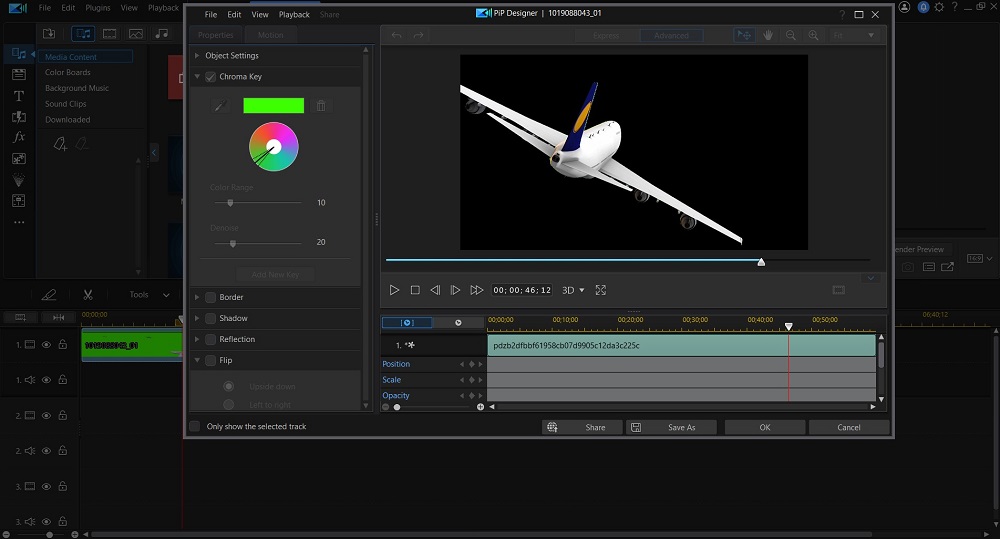
Task: Click the fullscreen preview icon
Action: pyautogui.click(x=601, y=290)
